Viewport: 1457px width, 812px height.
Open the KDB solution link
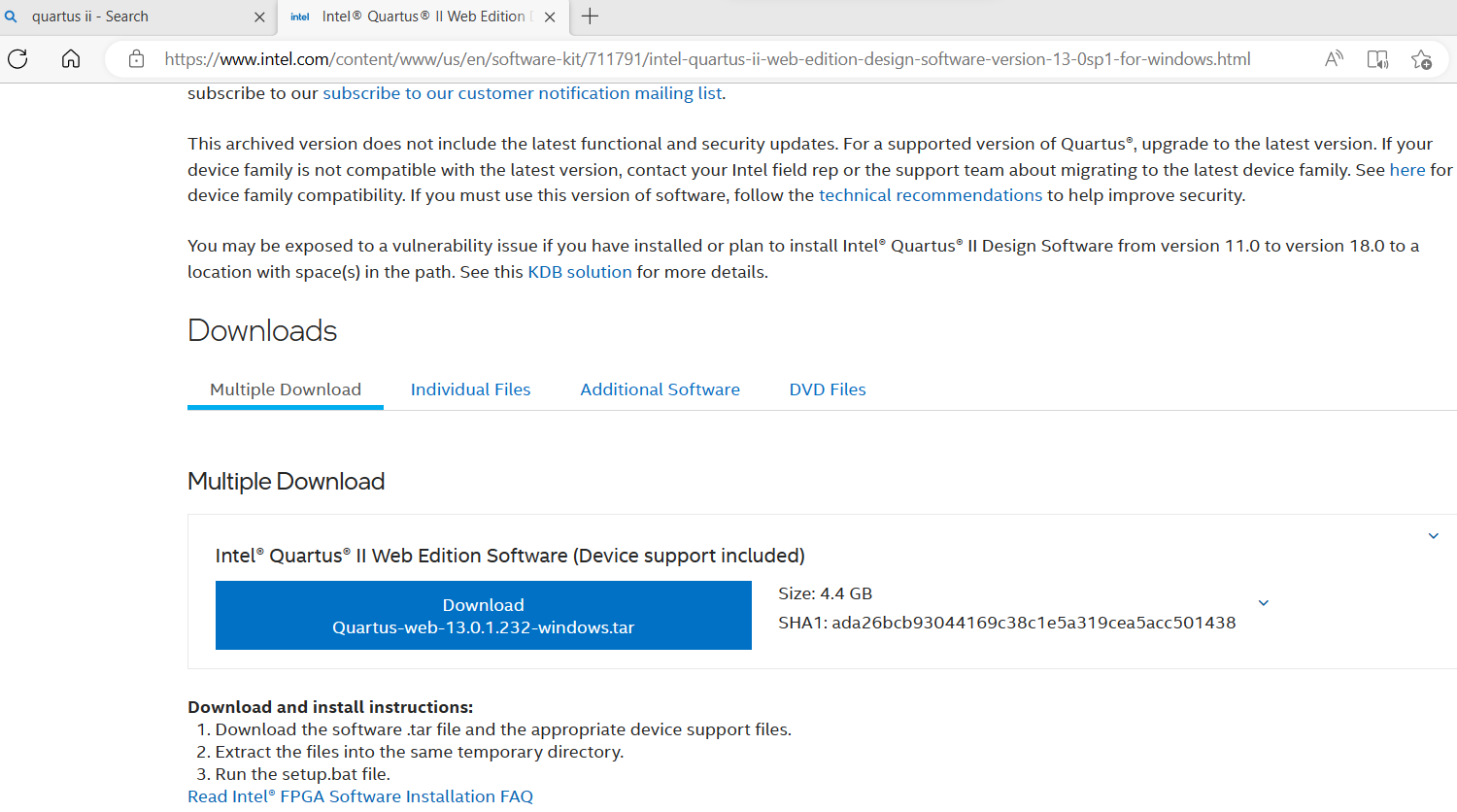580,272
